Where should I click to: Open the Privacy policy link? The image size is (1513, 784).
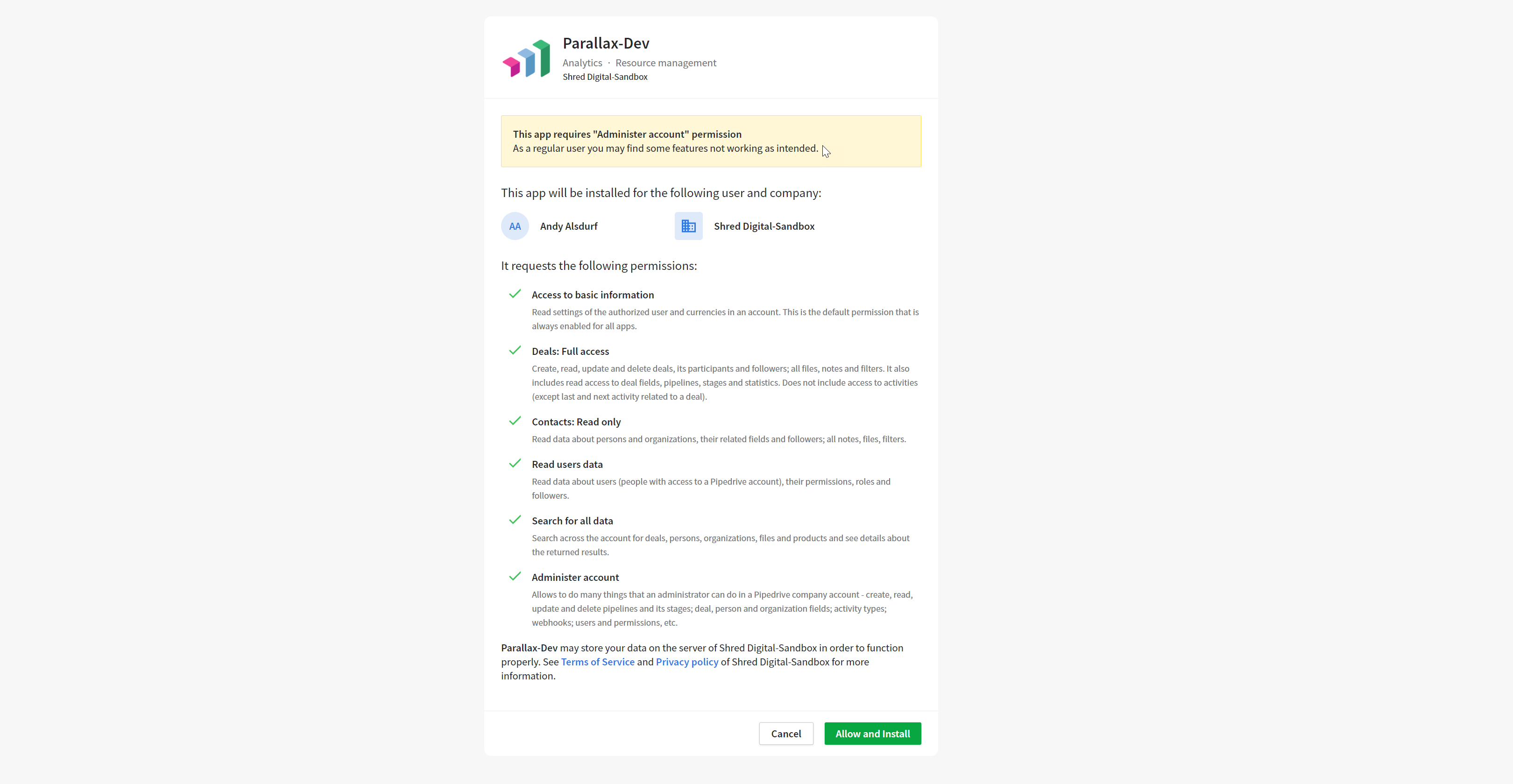tap(686, 662)
